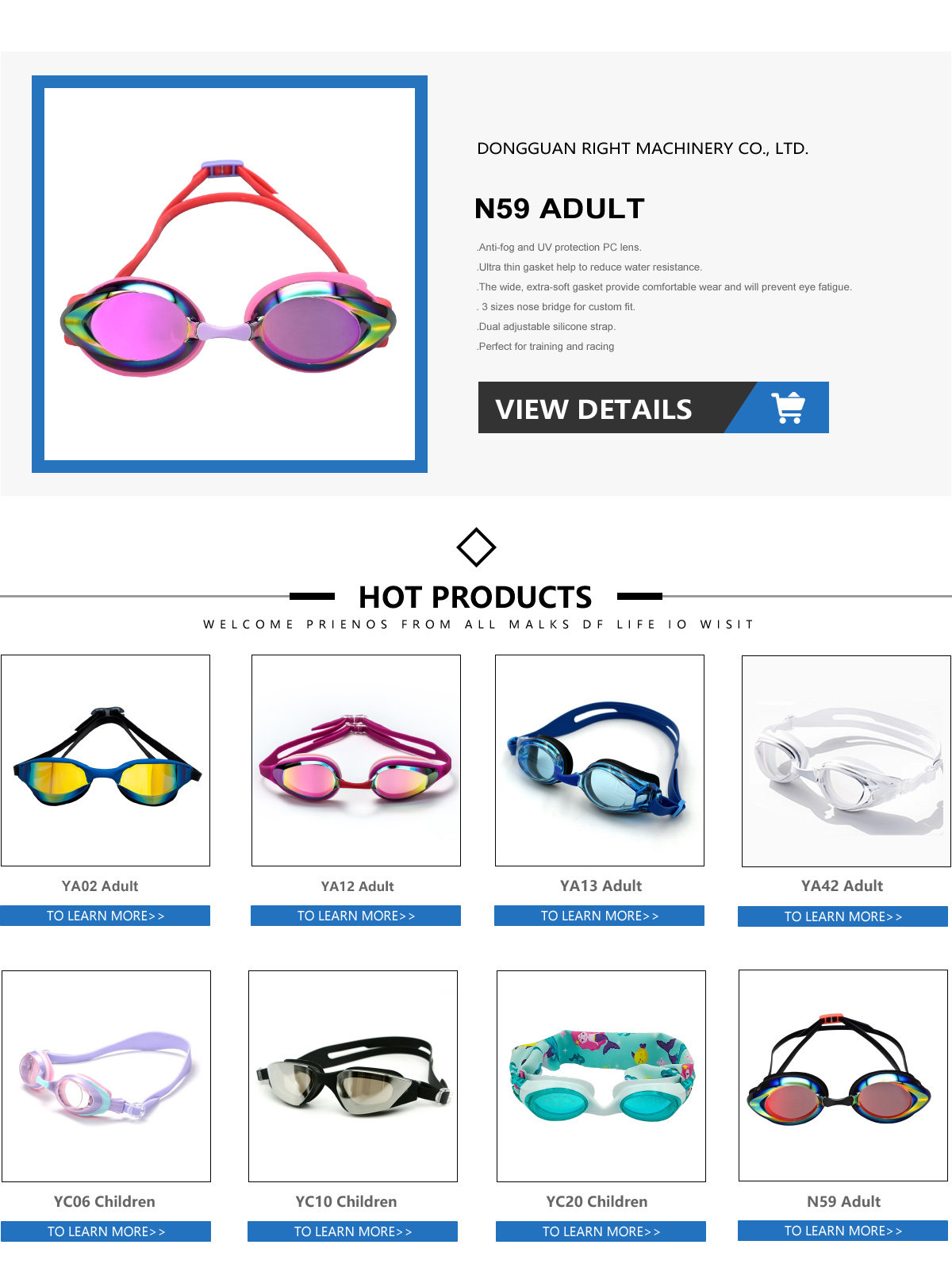Select the YC10 Children product title
This screenshot has height=1283, width=952.
click(347, 1201)
